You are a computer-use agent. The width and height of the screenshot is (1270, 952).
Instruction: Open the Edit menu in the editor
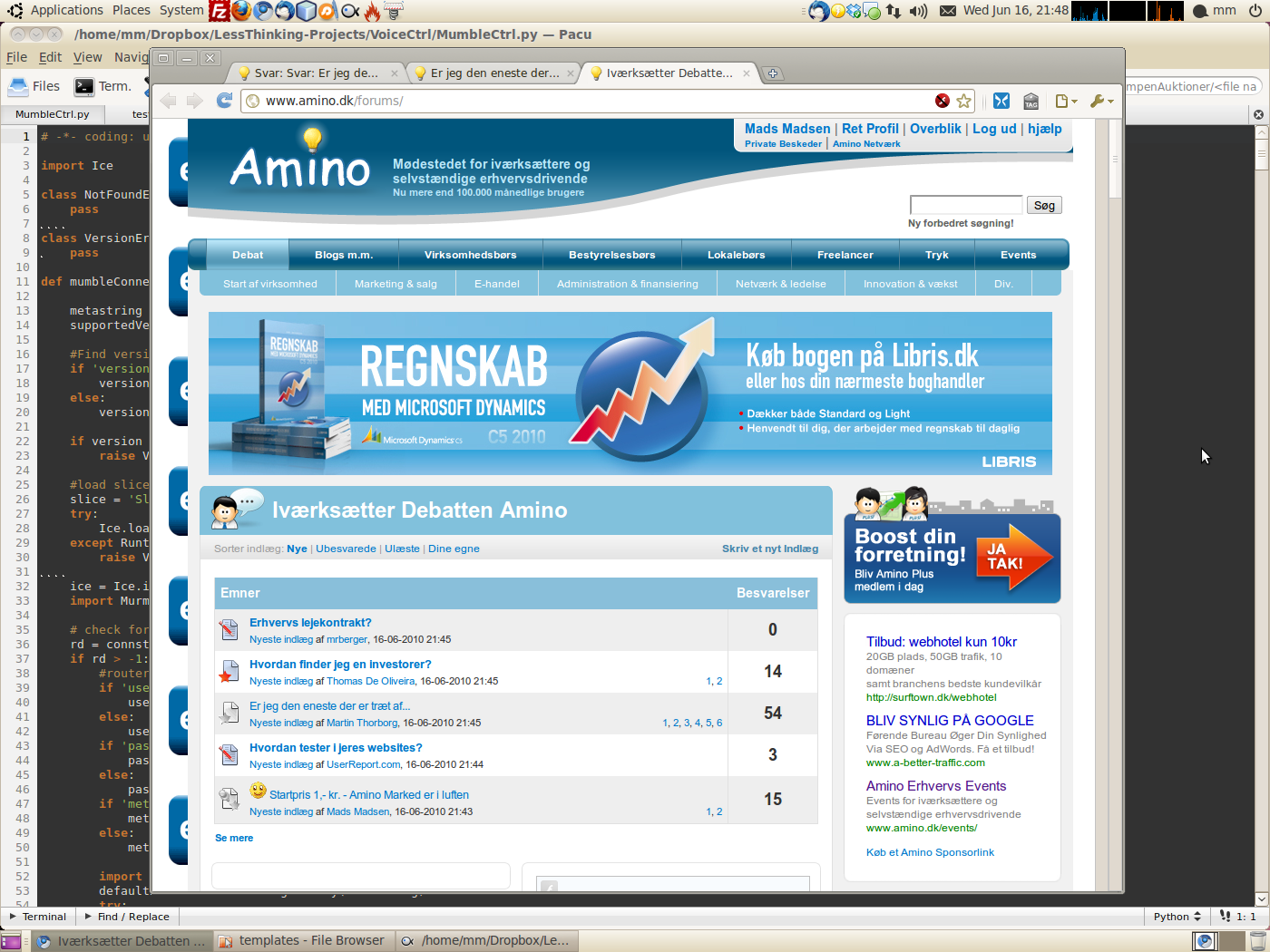(x=50, y=57)
